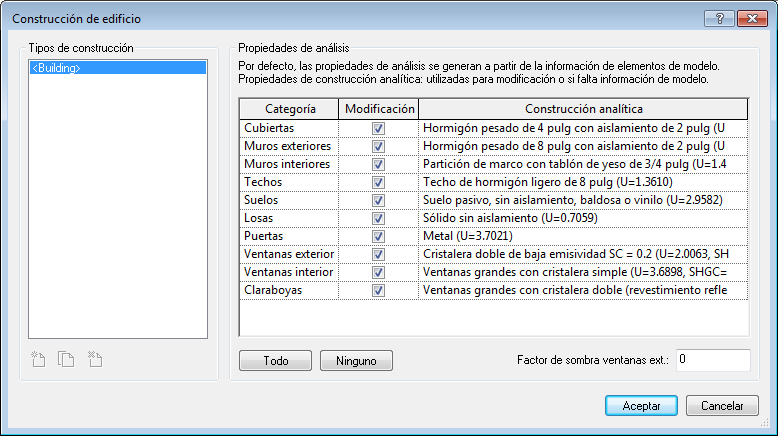
Task: Toggle the Cubiertas modification checkbox
Action: (x=378, y=128)
